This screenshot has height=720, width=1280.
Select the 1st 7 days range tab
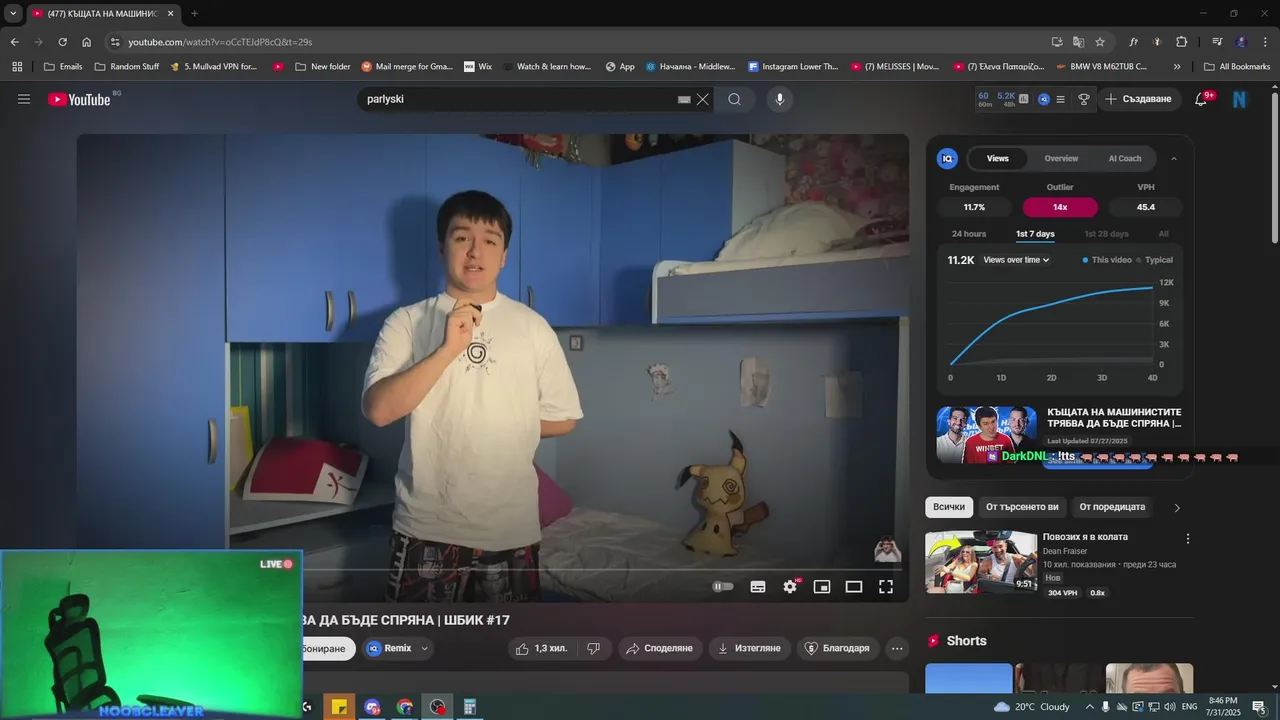[x=1035, y=234]
